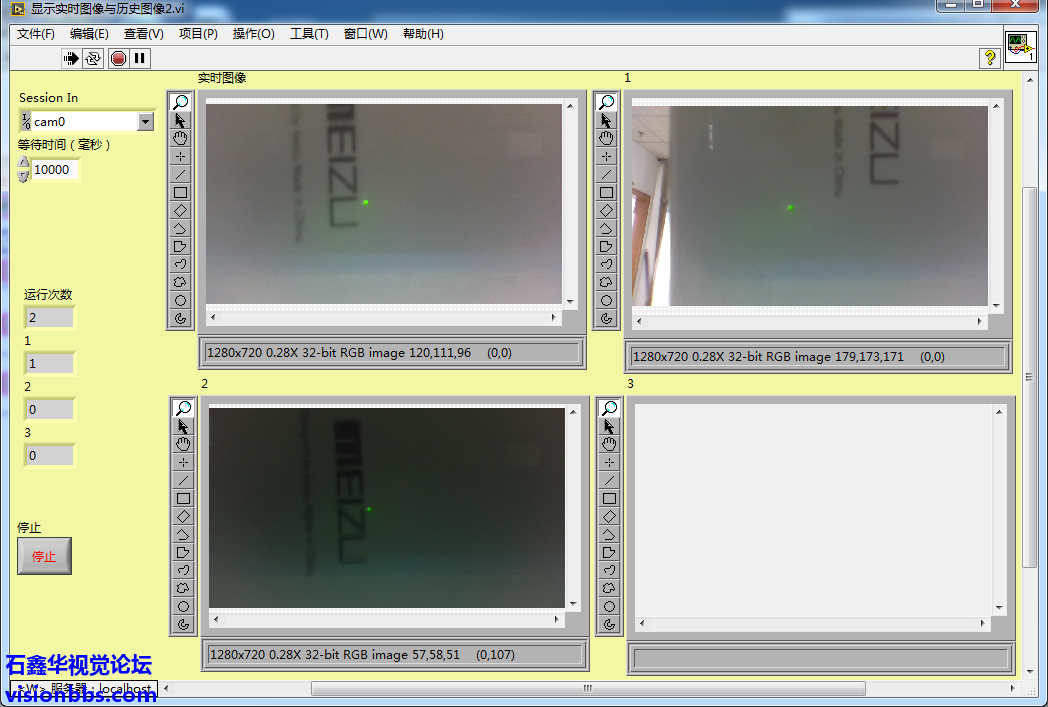1048x707 pixels.
Task: Click the red Abort Execution button
Action: (118, 58)
